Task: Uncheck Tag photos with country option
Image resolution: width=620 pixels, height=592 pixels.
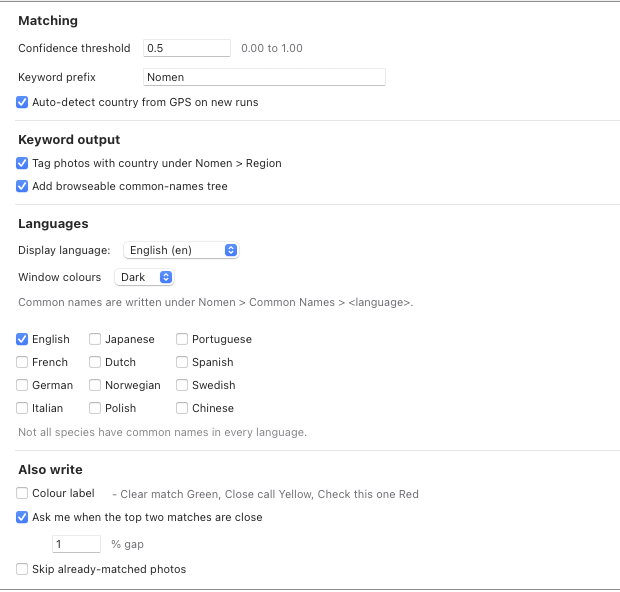Action: pyautogui.click(x=22, y=163)
